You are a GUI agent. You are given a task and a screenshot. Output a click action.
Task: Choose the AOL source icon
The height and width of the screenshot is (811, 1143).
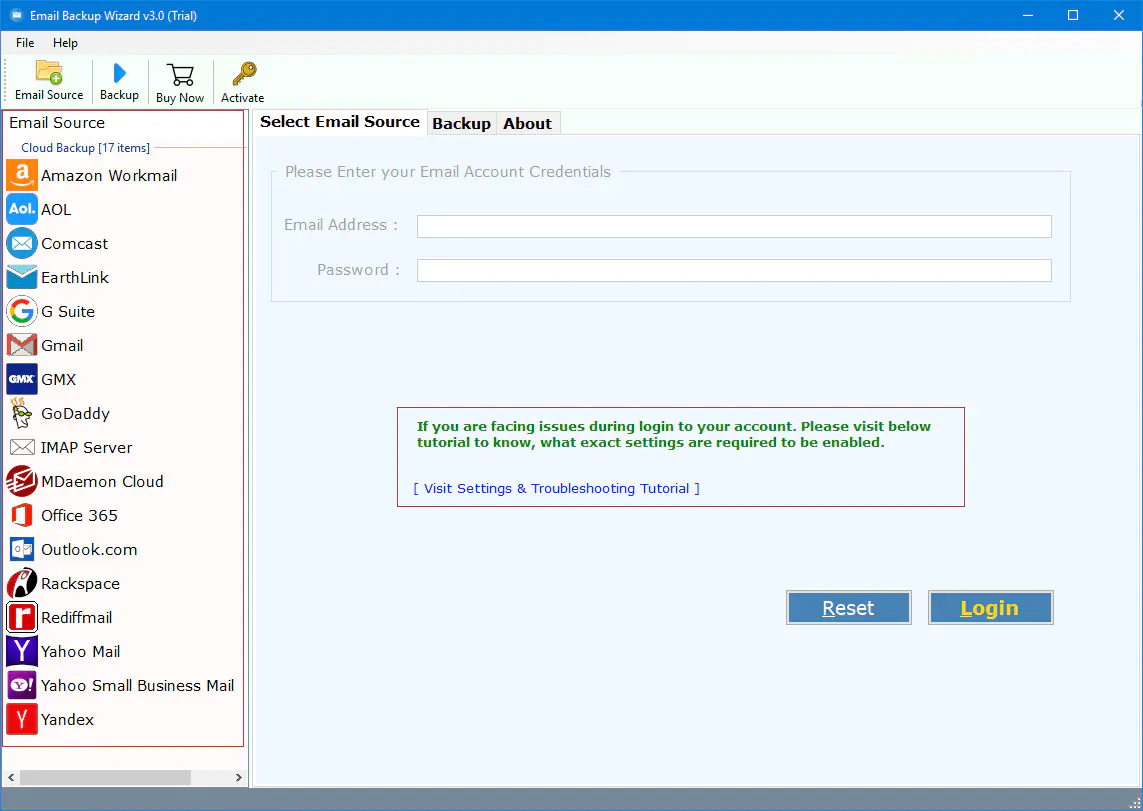56,209
